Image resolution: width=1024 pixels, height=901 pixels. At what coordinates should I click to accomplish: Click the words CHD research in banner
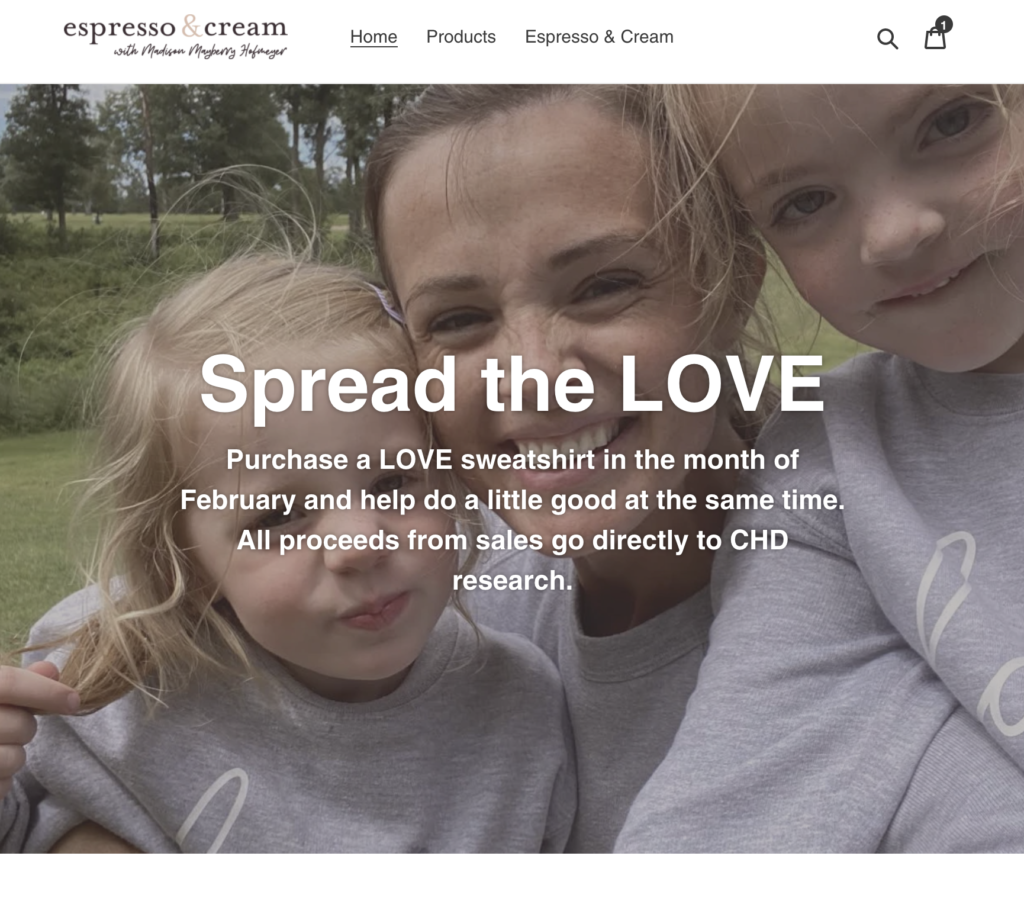coord(620,560)
